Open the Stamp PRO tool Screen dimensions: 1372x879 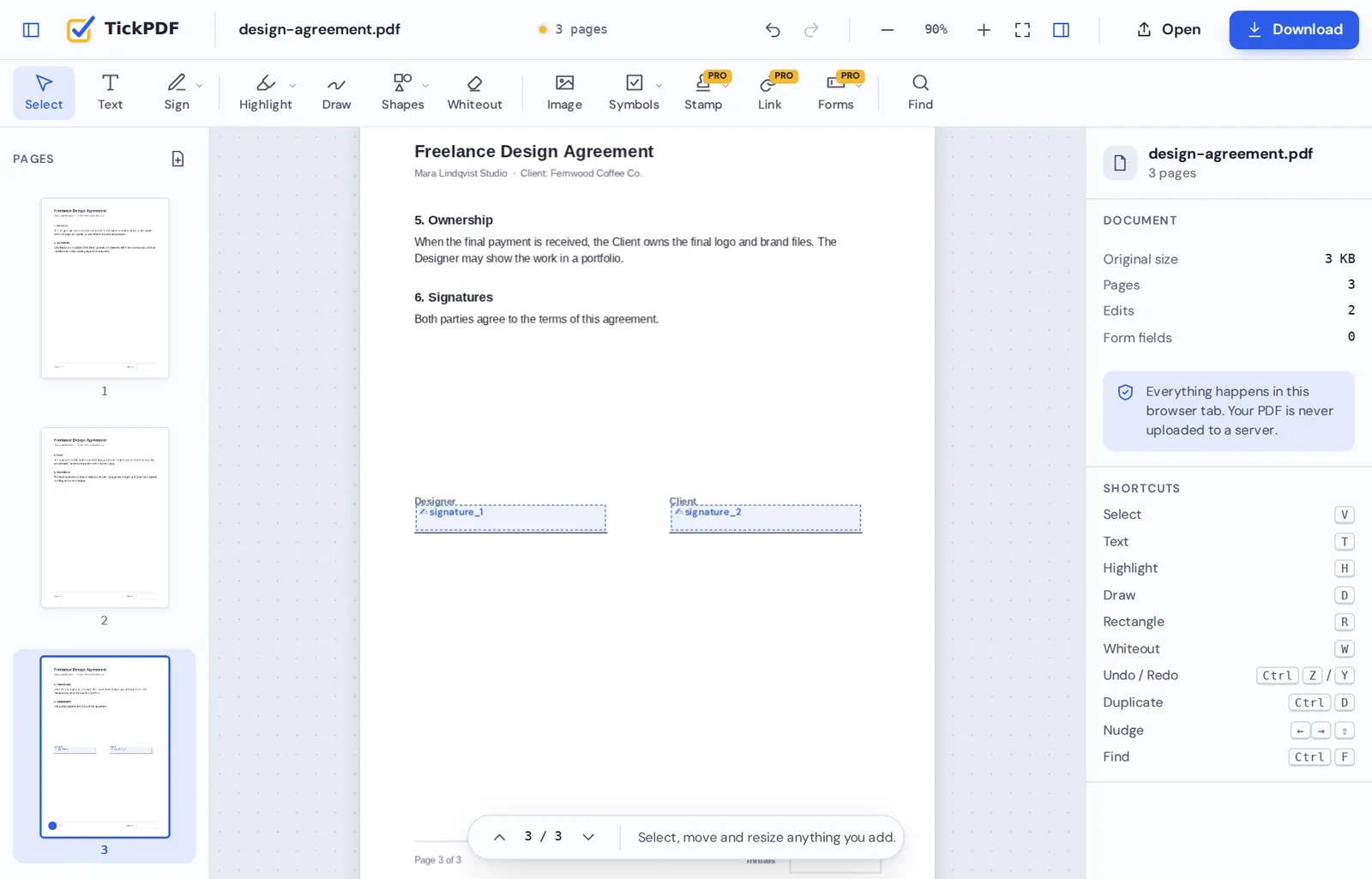click(x=703, y=93)
